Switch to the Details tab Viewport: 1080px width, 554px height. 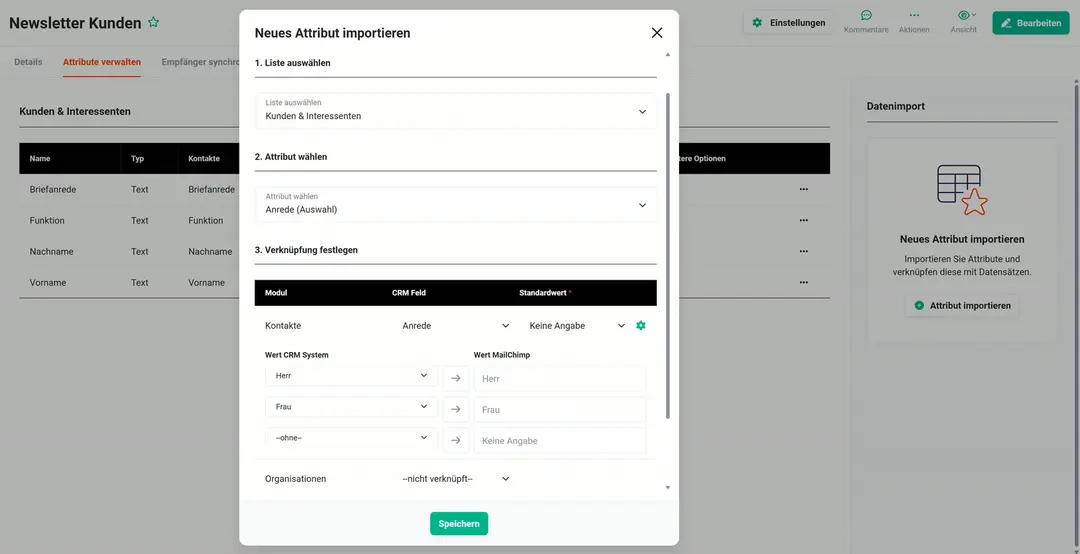pos(28,62)
